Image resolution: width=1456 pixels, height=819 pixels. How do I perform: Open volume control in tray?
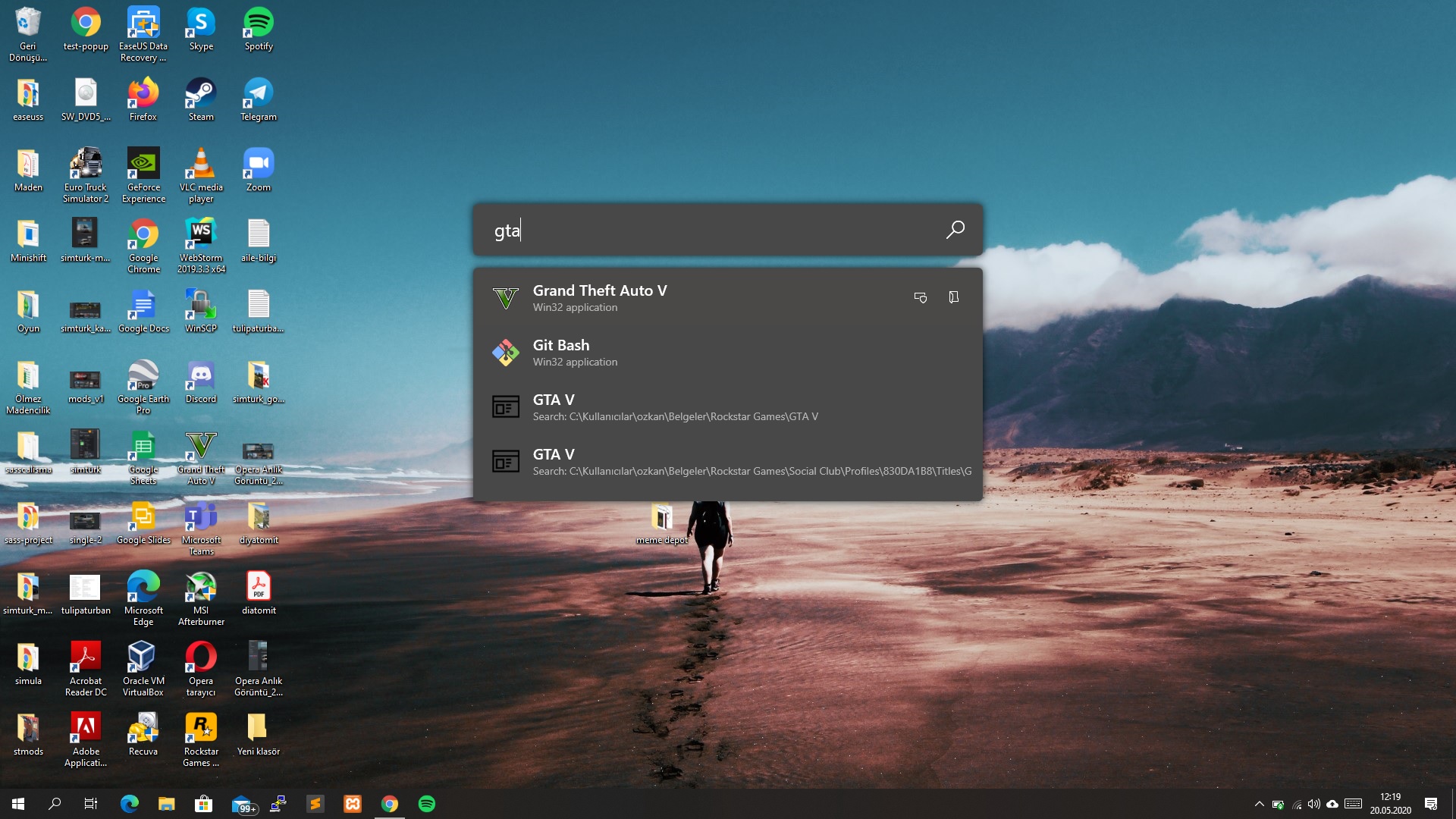click(x=1314, y=804)
